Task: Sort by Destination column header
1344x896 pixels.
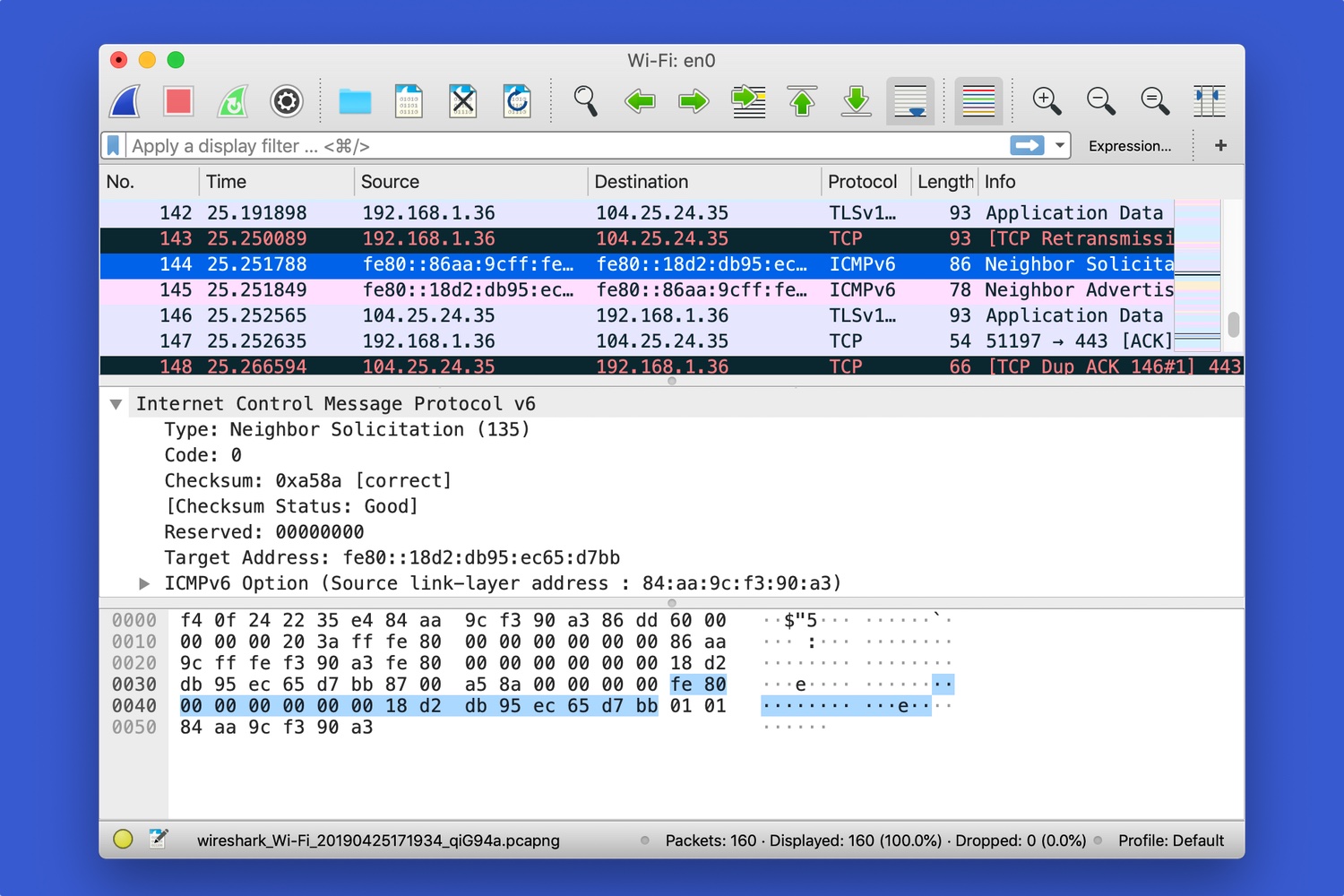Action: (705, 182)
